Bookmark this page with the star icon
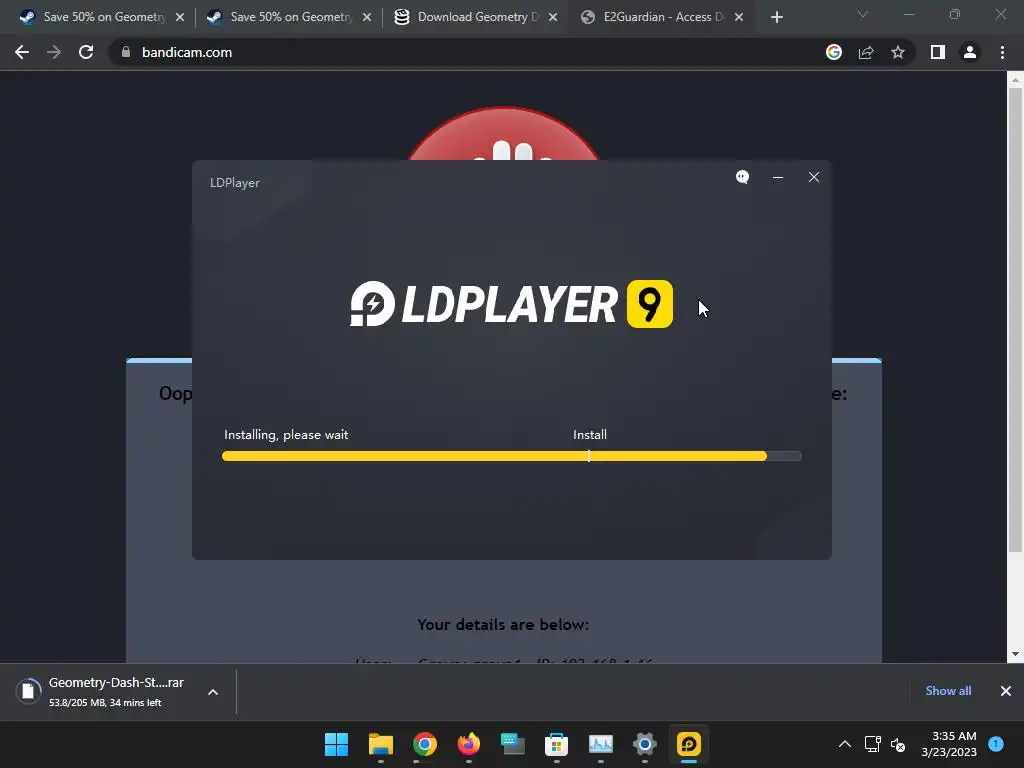 click(x=898, y=52)
